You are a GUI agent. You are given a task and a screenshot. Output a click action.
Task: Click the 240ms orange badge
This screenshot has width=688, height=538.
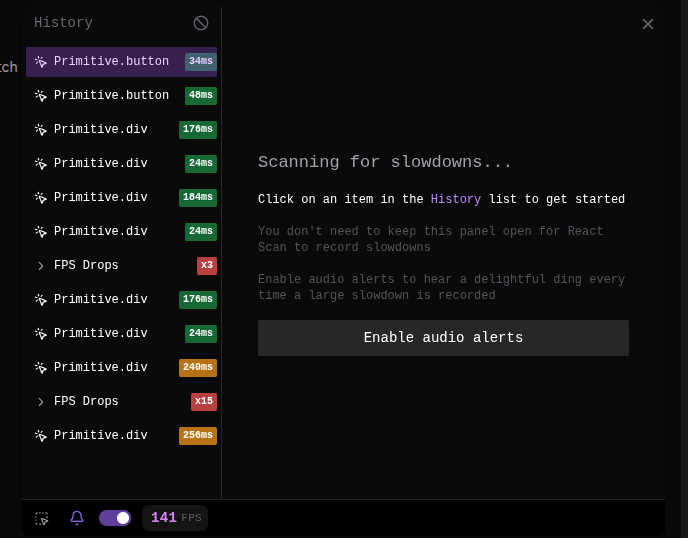[x=197, y=367]
